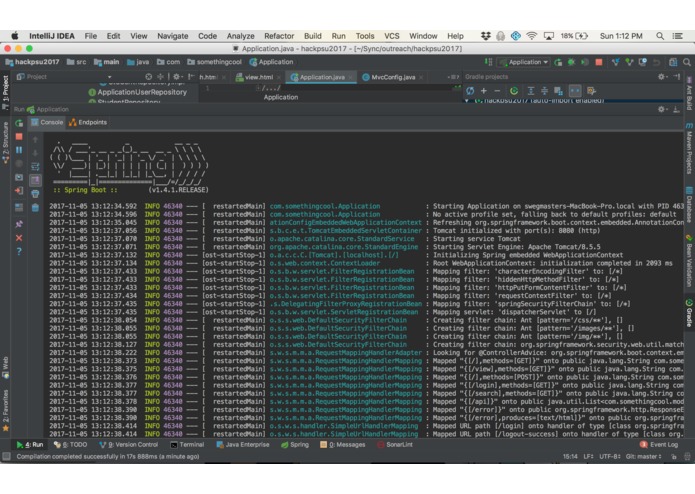Update project VCS icon
695x494 pixels.
click(615, 62)
